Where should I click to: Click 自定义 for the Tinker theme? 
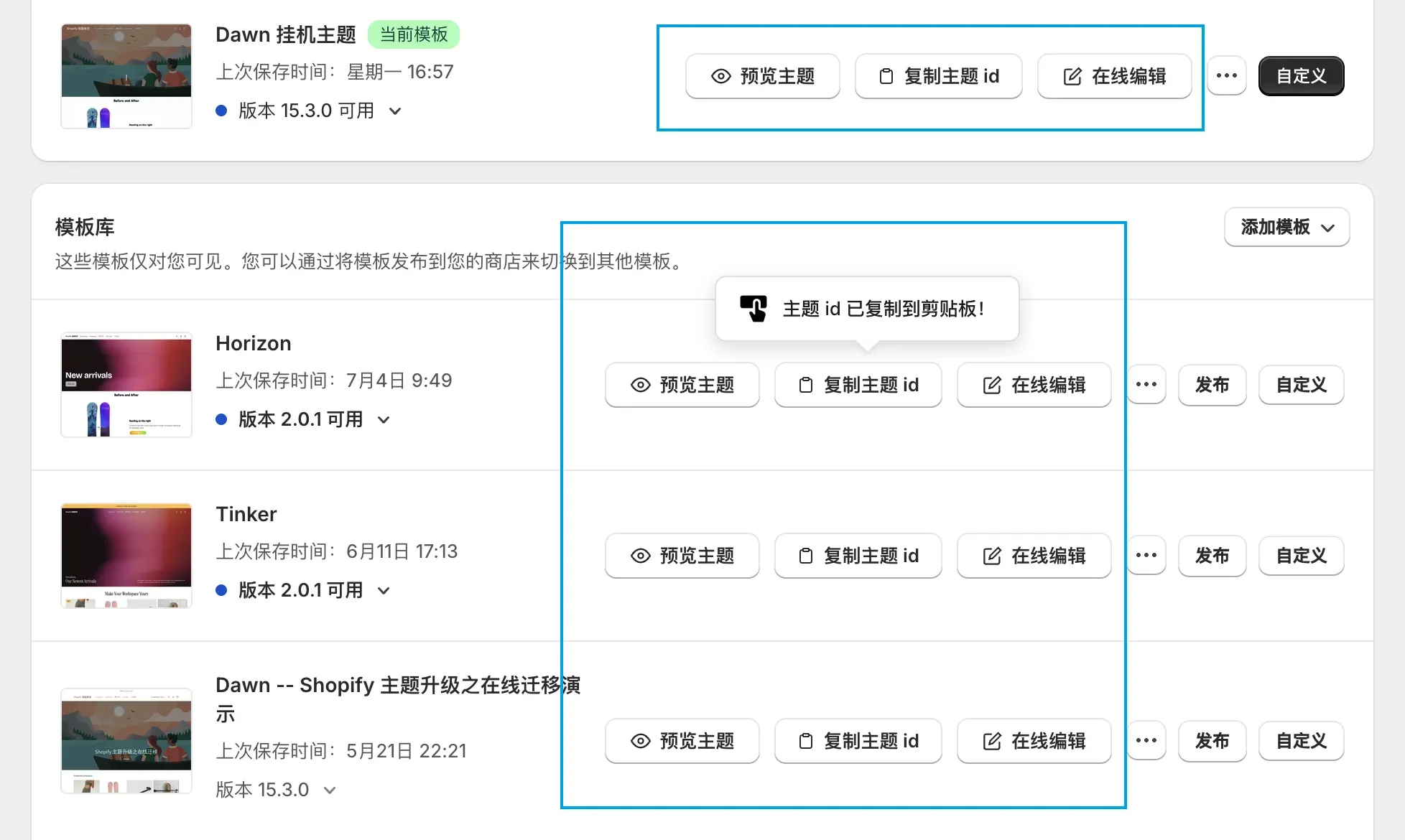[x=1301, y=556]
